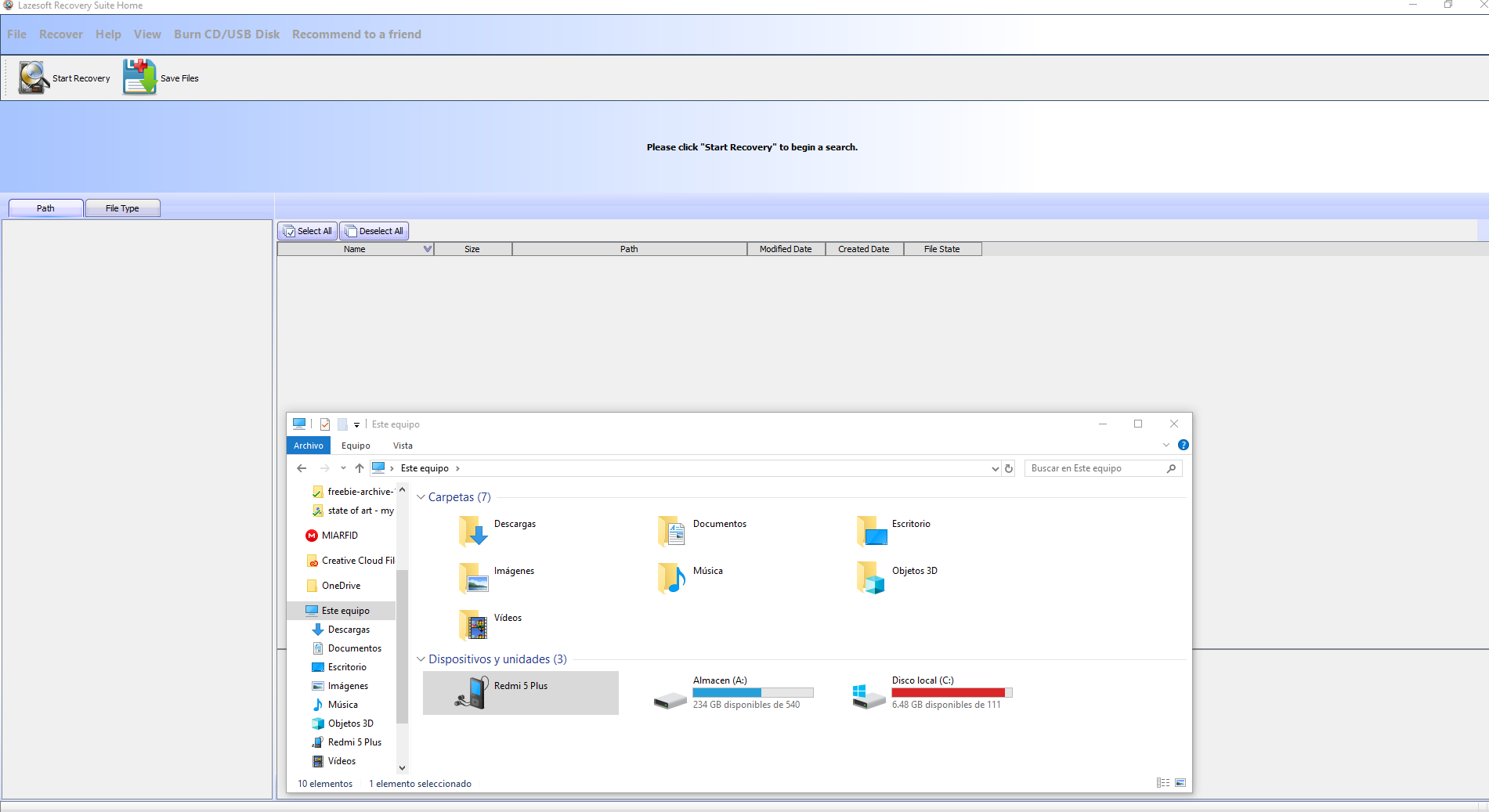Click Explorer properties quick access icon
The image size is (1489, 812).
coord(324,424)
